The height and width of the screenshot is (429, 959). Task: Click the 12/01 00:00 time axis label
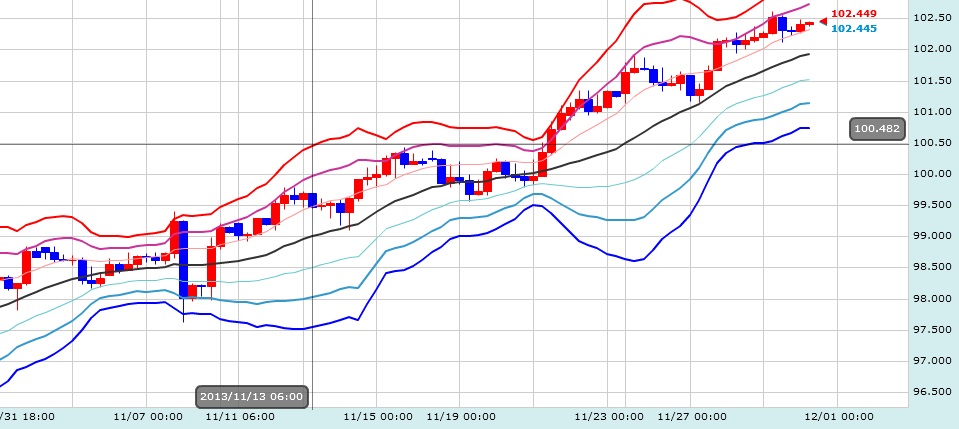coord(839,417)
